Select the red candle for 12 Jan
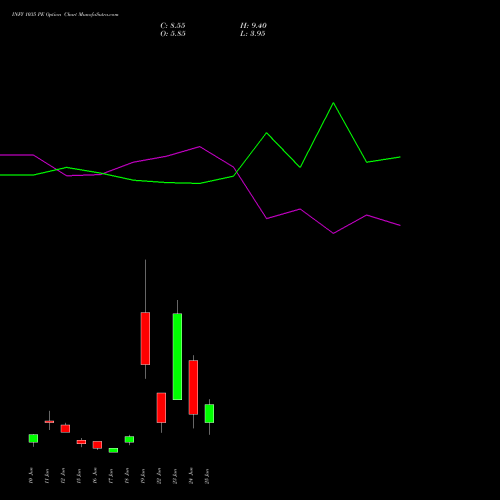 pyautogui.click(x=65, y=429)
